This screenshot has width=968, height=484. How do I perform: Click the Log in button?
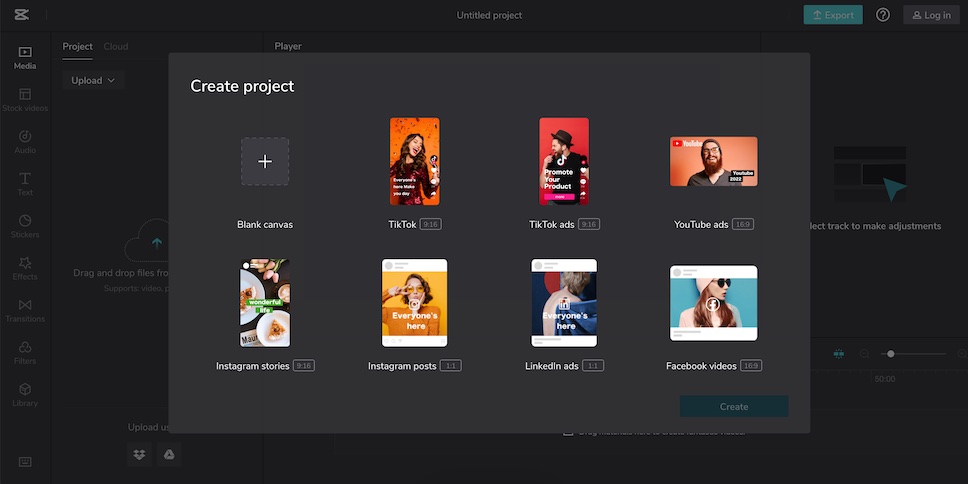pyautogui.click(x=931, y=15)
